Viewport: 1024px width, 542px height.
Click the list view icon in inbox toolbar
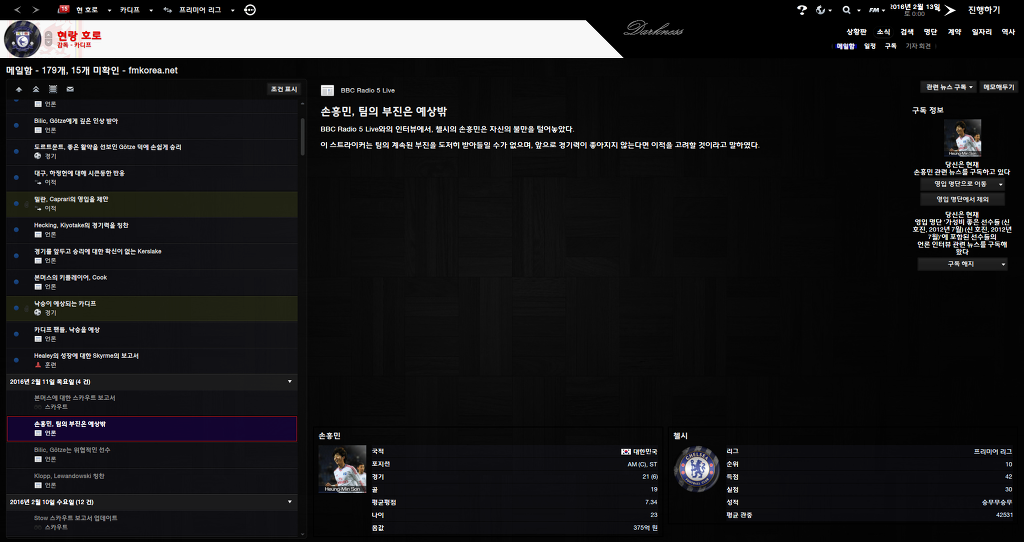coord(53,89)
